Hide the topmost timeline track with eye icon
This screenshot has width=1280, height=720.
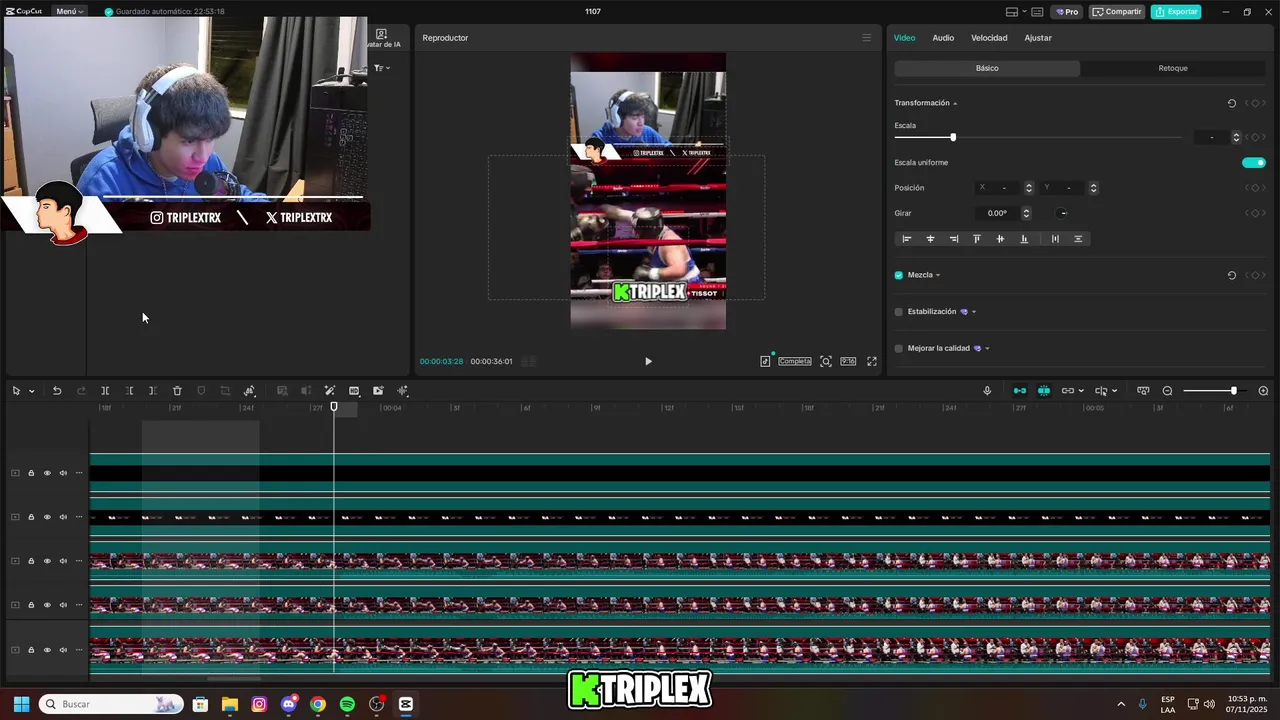click(47, 473)
